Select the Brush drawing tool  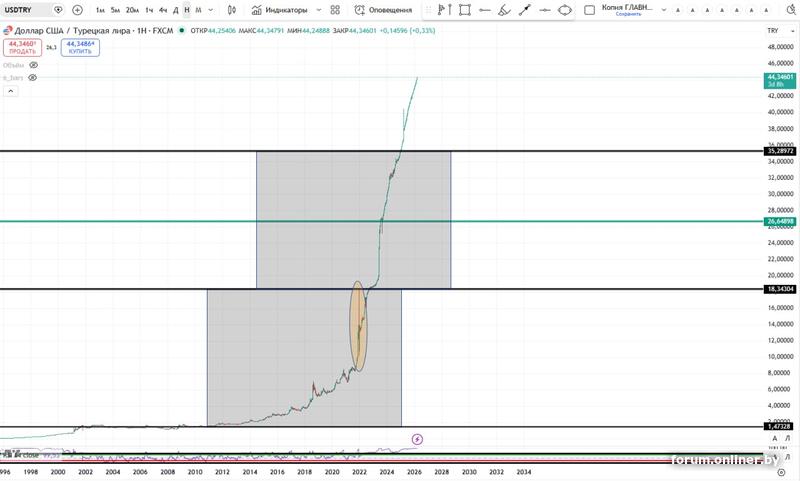pos(504,10)
